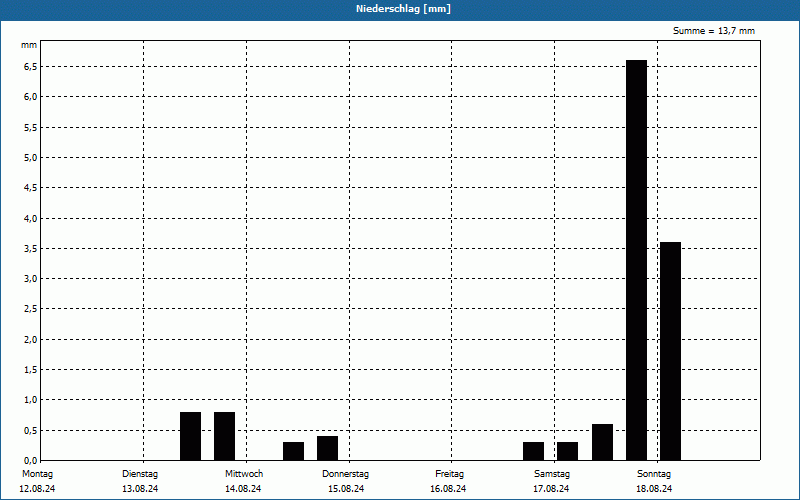Select the Donnerstag day label

[345, 474]
